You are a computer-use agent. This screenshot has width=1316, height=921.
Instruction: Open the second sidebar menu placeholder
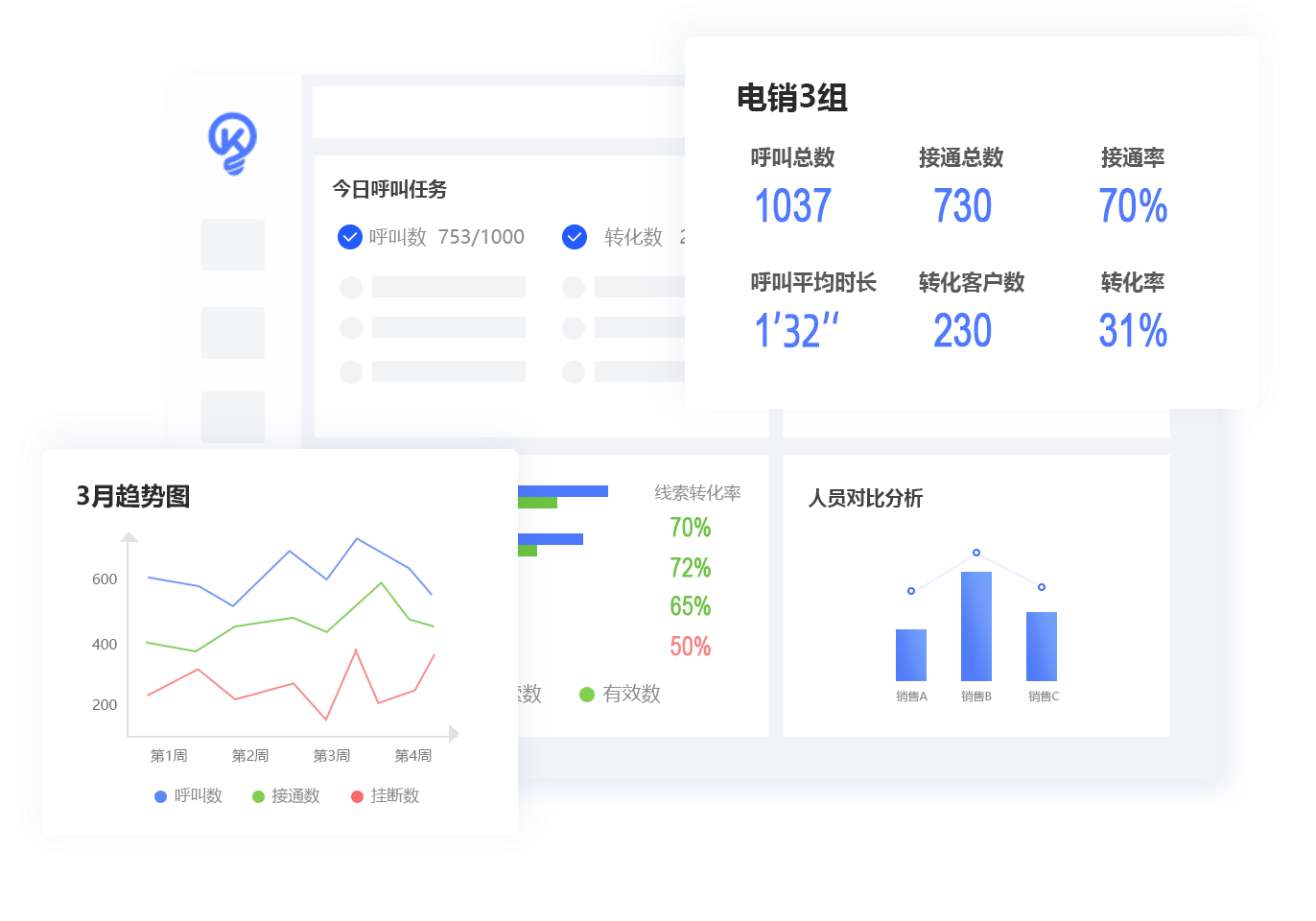point(233,333)
